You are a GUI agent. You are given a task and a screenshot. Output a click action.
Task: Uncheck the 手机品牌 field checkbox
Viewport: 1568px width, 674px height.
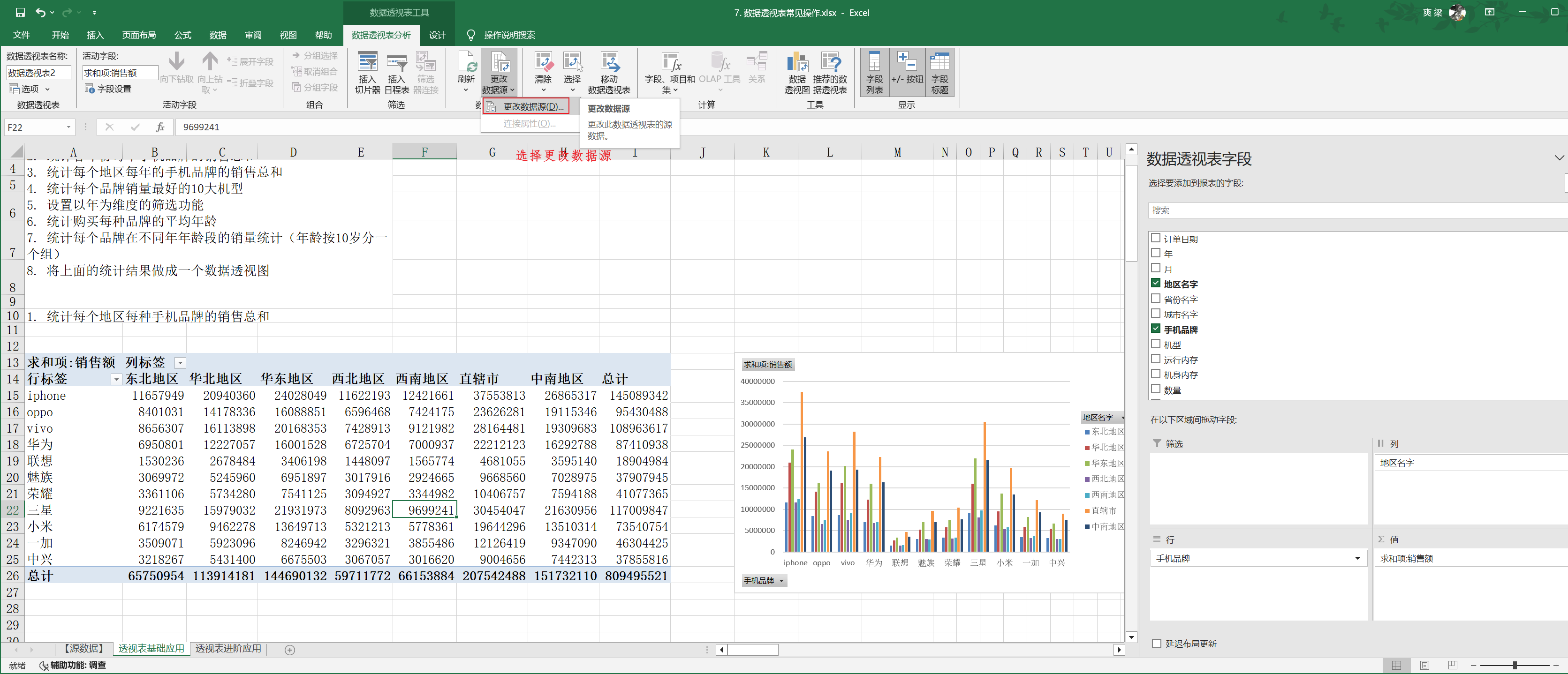1156,329
